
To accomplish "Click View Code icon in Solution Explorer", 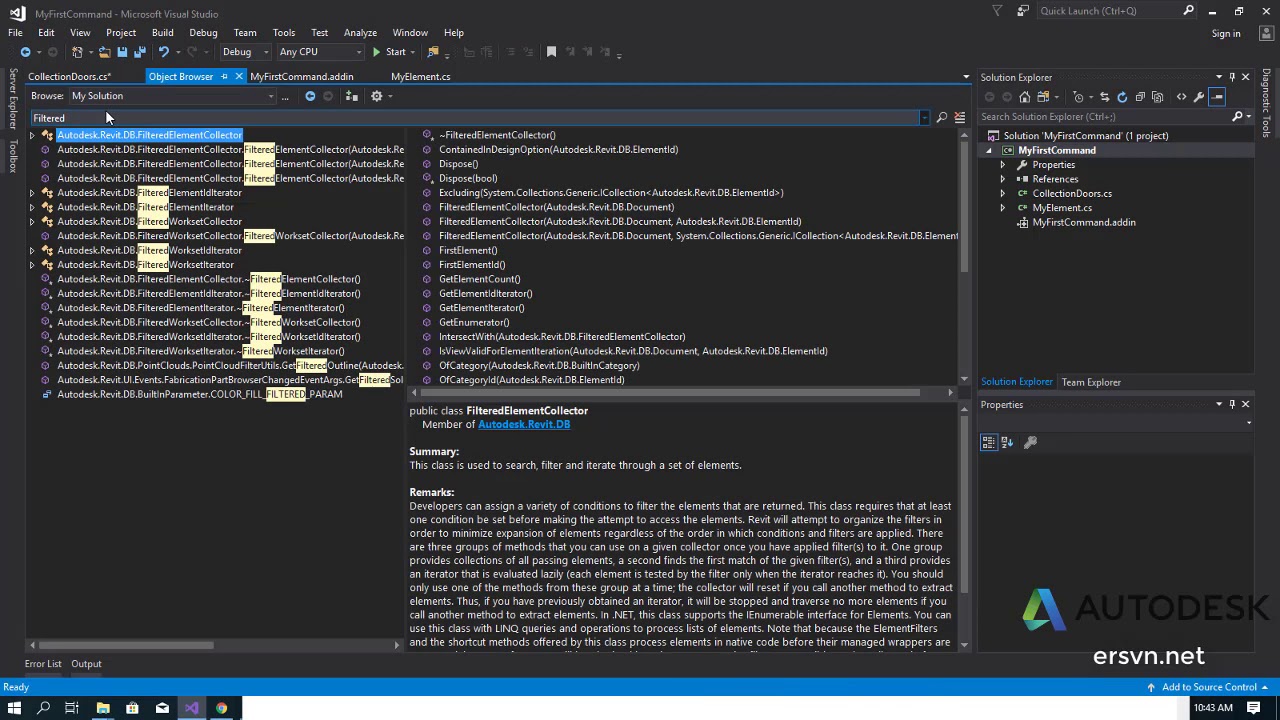I will [x=1181, y=97].
